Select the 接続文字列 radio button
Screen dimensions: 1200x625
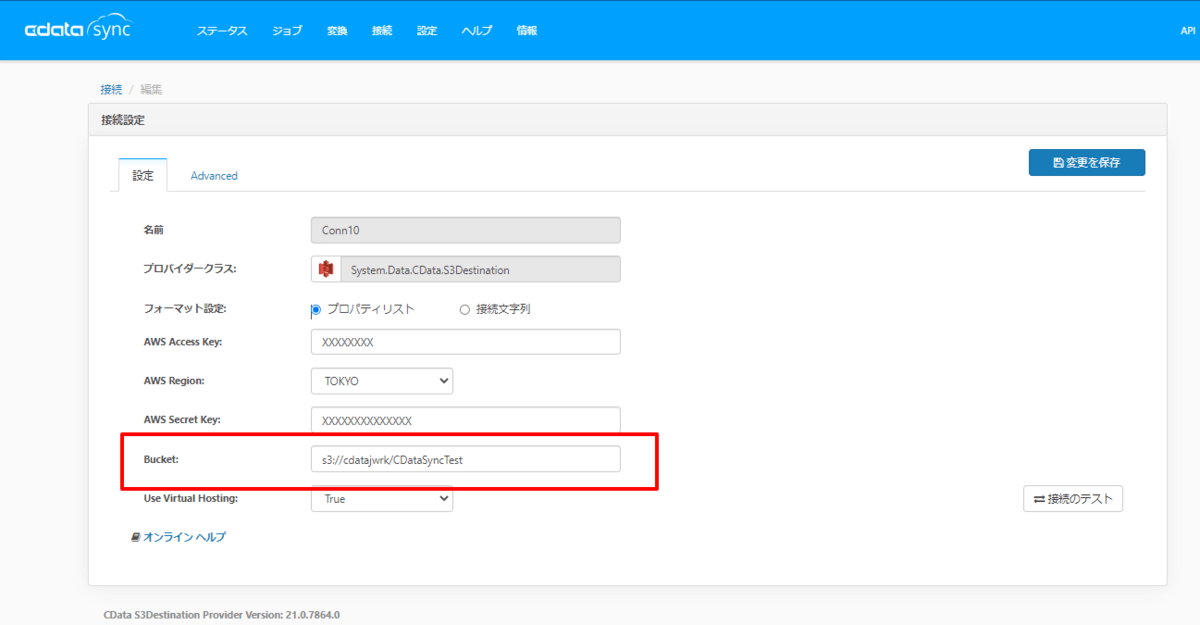point(464,309)
